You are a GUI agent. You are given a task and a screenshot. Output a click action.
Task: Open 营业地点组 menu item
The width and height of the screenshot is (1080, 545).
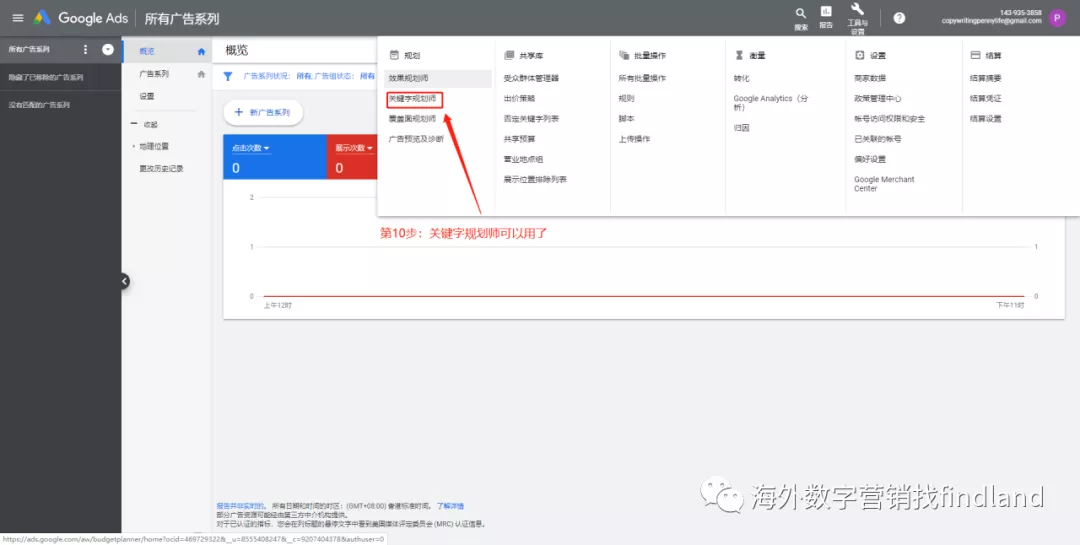pyautogui.click(x=523, y=159)
